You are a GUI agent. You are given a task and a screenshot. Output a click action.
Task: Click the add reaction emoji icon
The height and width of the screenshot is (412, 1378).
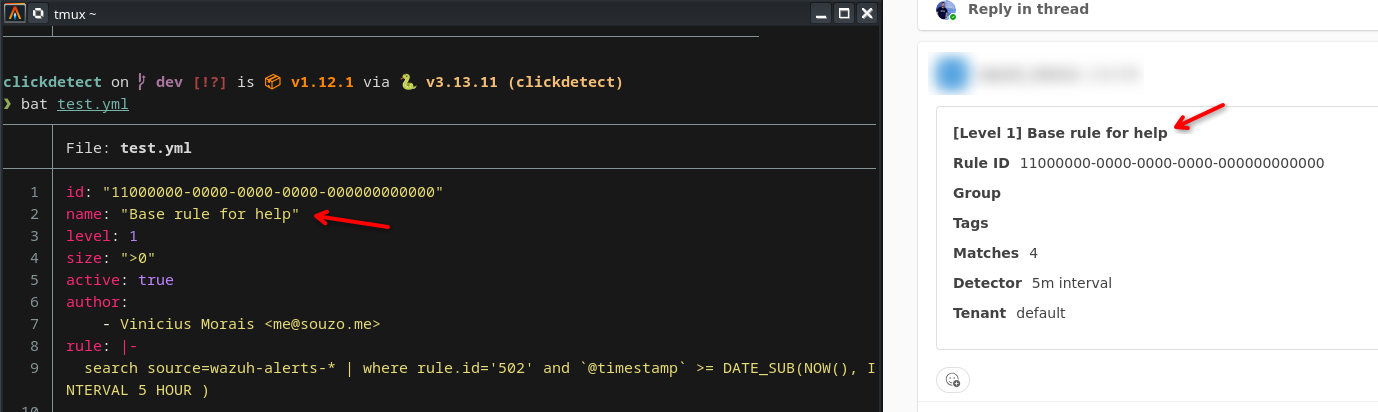[x=953, y=380]
